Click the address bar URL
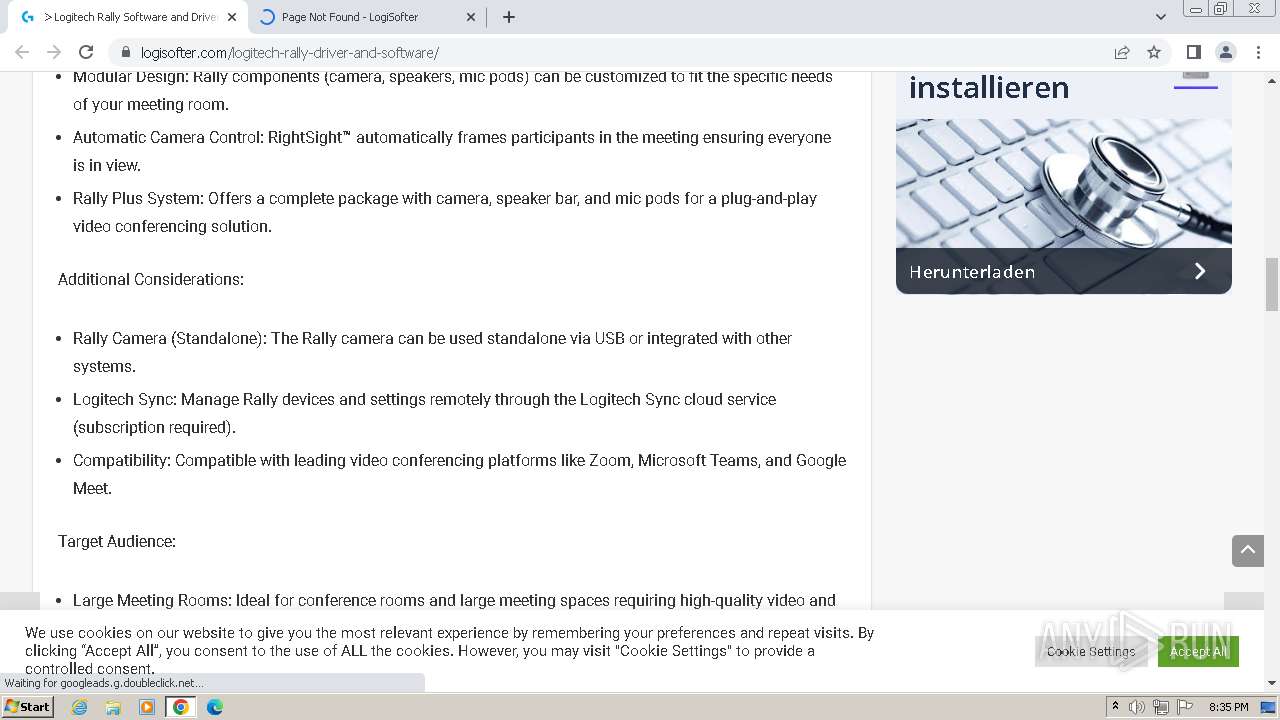Image resolution: width=1280 pixels, height=720 pixels. tap(289, 53)
